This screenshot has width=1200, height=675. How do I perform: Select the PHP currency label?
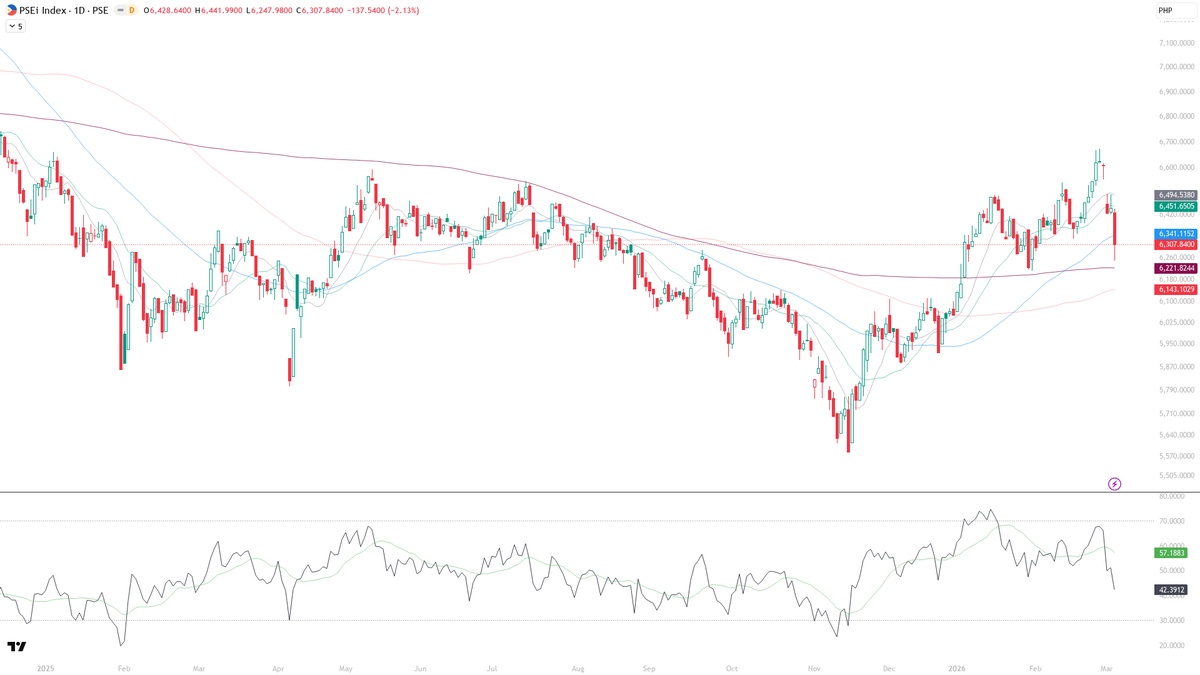coord(1164,8)
